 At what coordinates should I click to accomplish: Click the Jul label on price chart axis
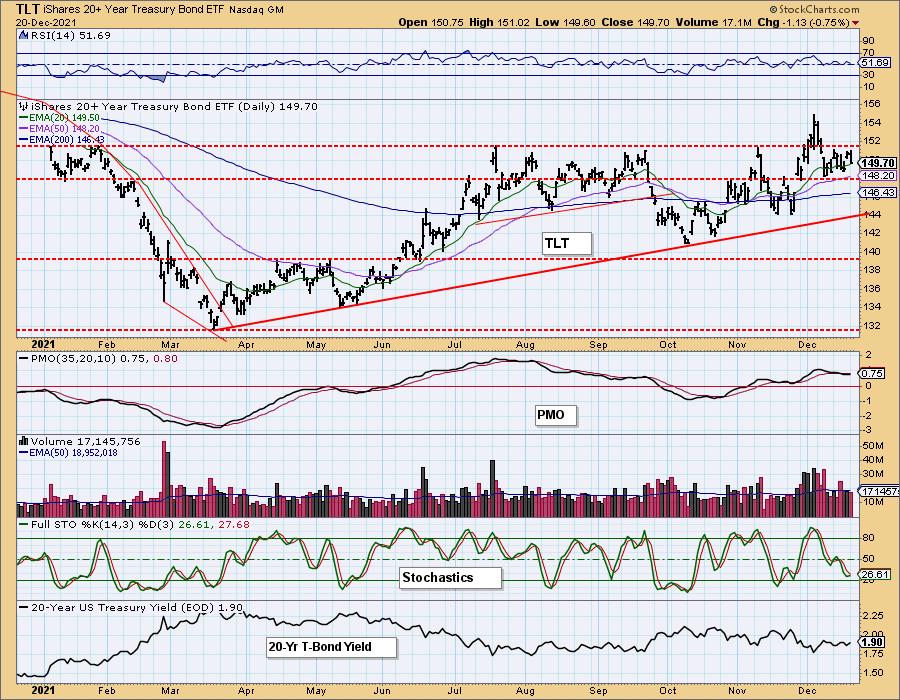455,345
